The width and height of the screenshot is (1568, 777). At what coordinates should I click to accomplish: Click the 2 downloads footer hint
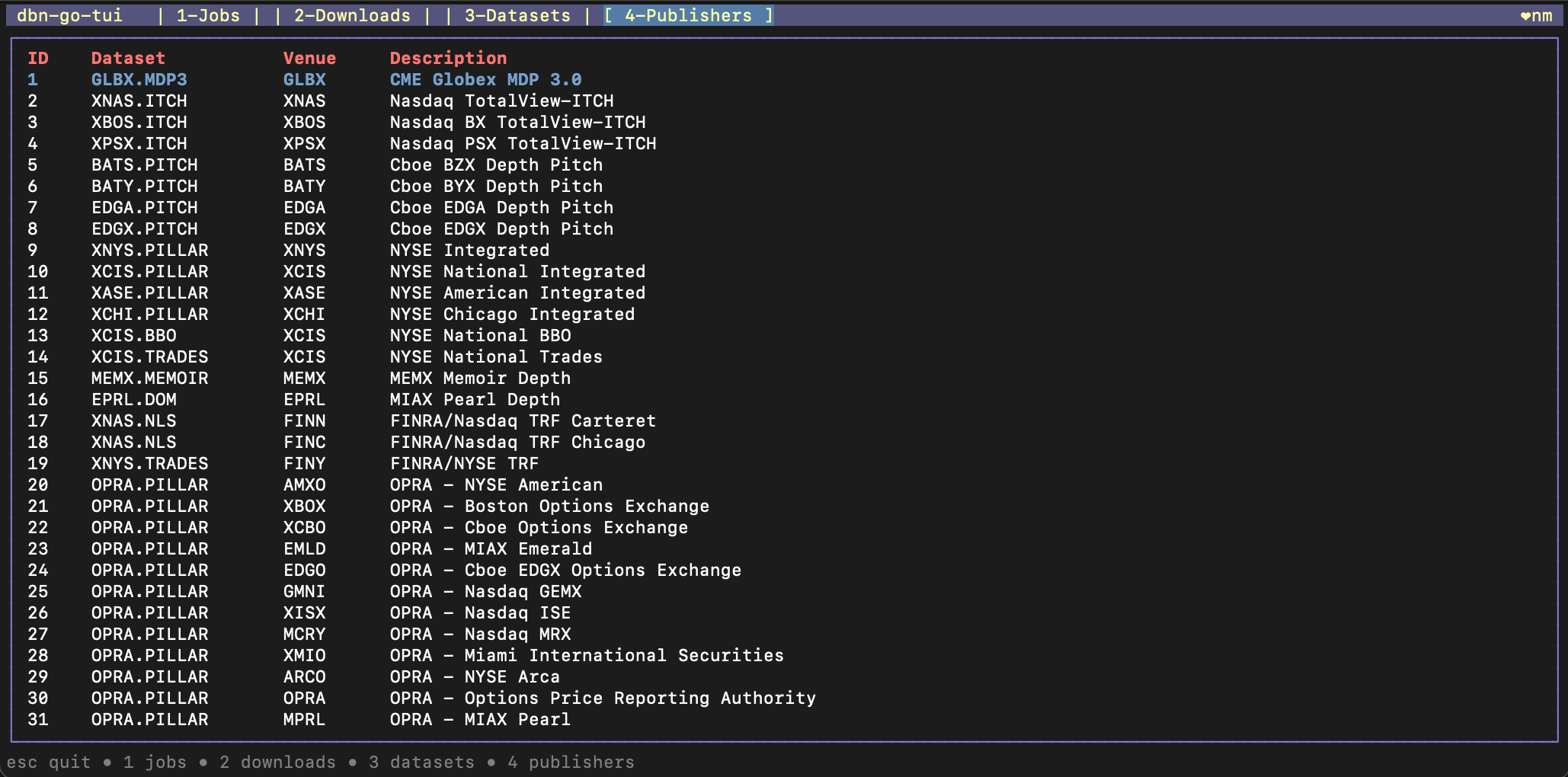pos(277,762)
